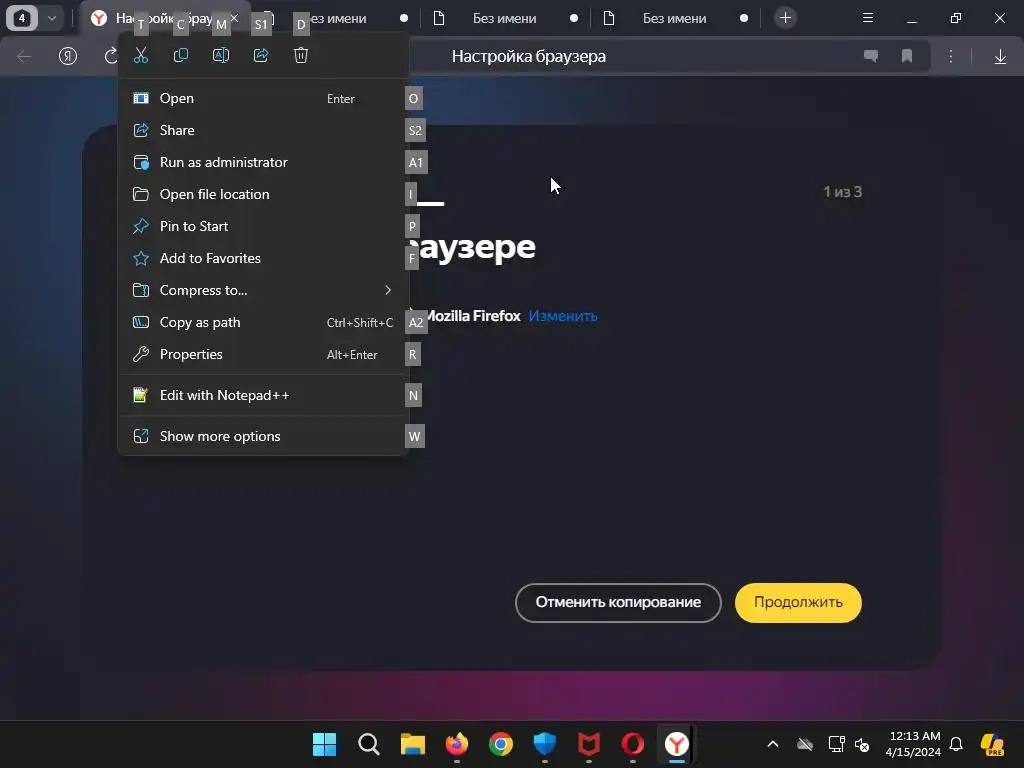This screenshot has width=1024, height=768.
Task: Select Pin to Start
Action: (263, 227)
